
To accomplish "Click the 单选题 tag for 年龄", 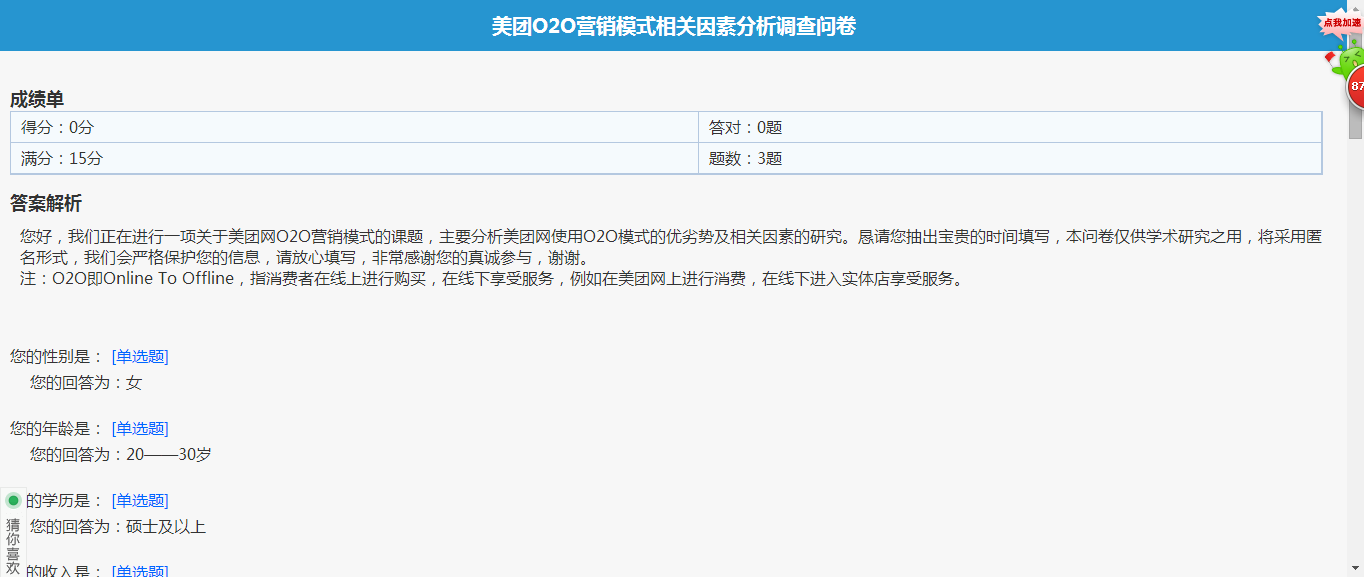I will [x=140, y=428].
